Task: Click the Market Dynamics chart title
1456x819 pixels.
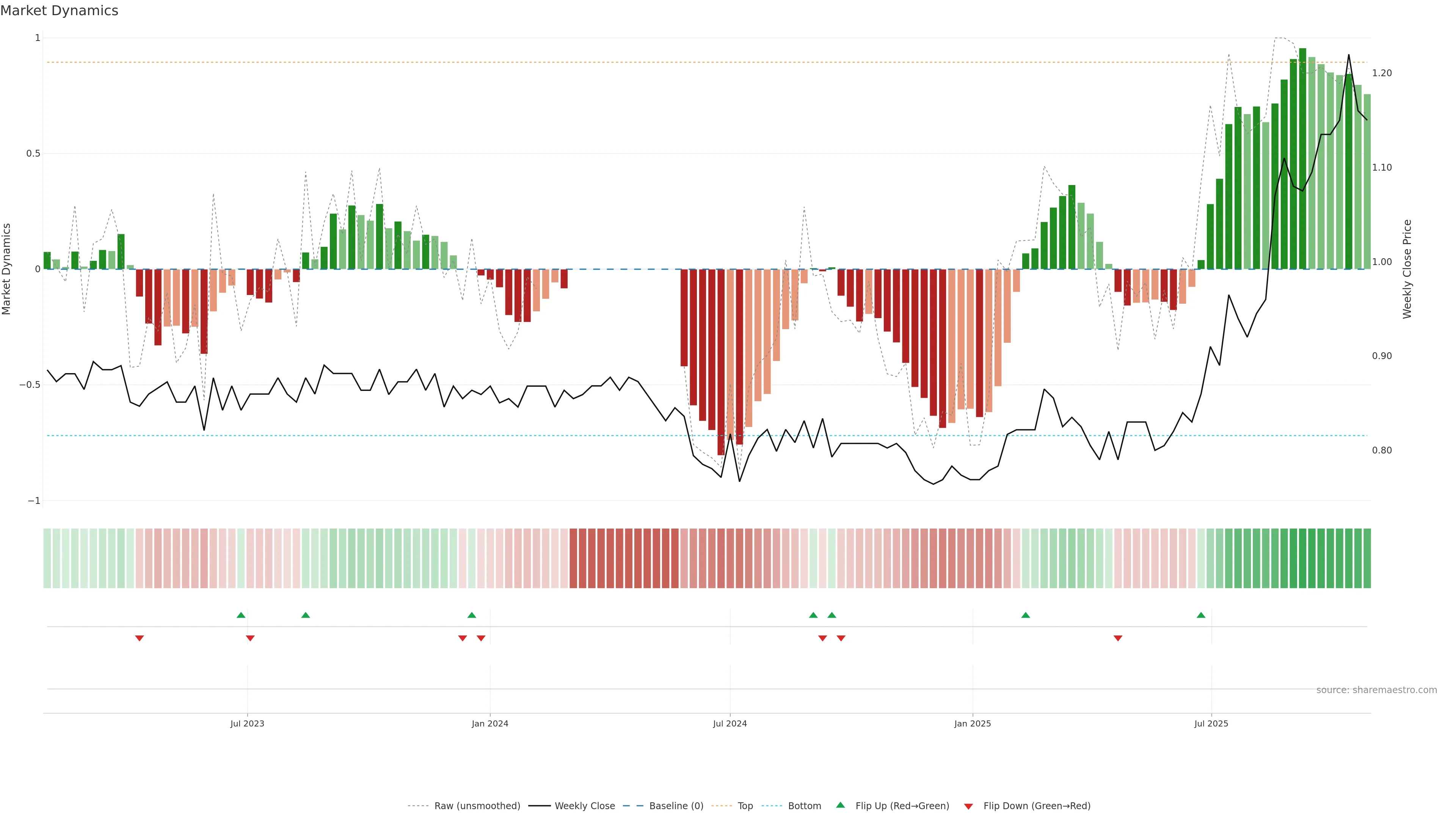Action: [x=60, y=11]
